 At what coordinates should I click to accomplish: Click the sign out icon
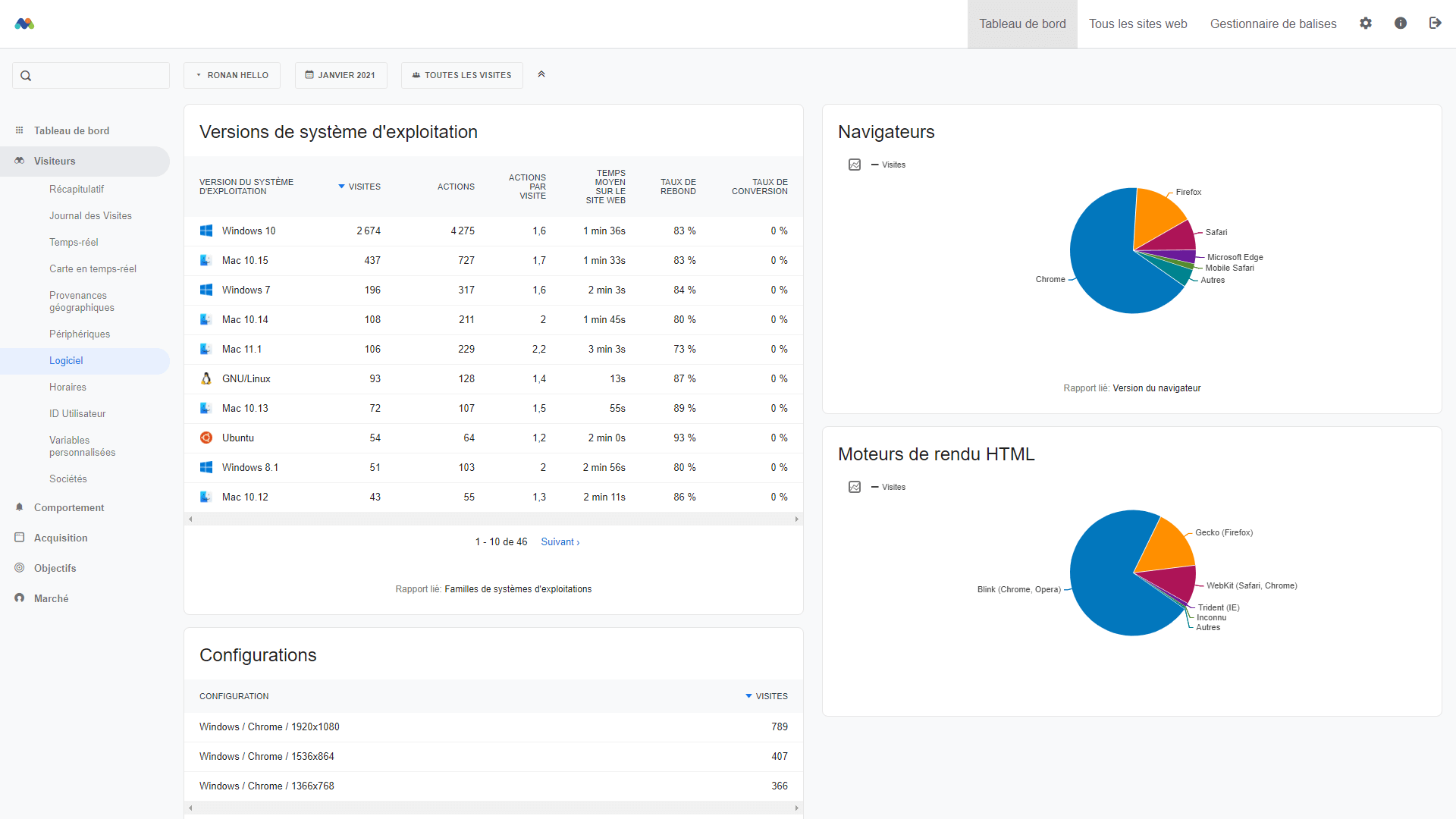1435,24
